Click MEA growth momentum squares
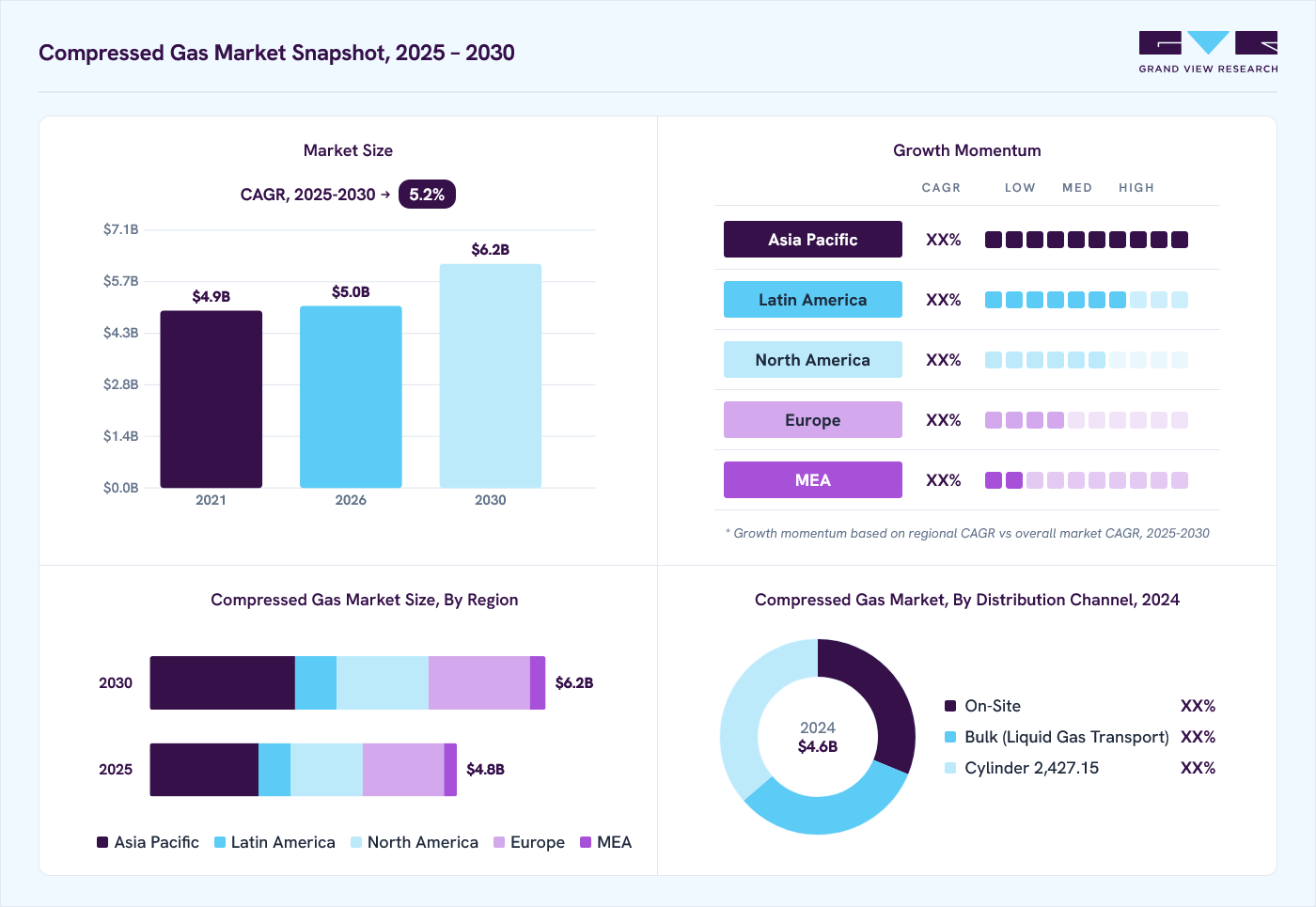The width and height of the screenshot is (1316, 907). (1087, 480)
